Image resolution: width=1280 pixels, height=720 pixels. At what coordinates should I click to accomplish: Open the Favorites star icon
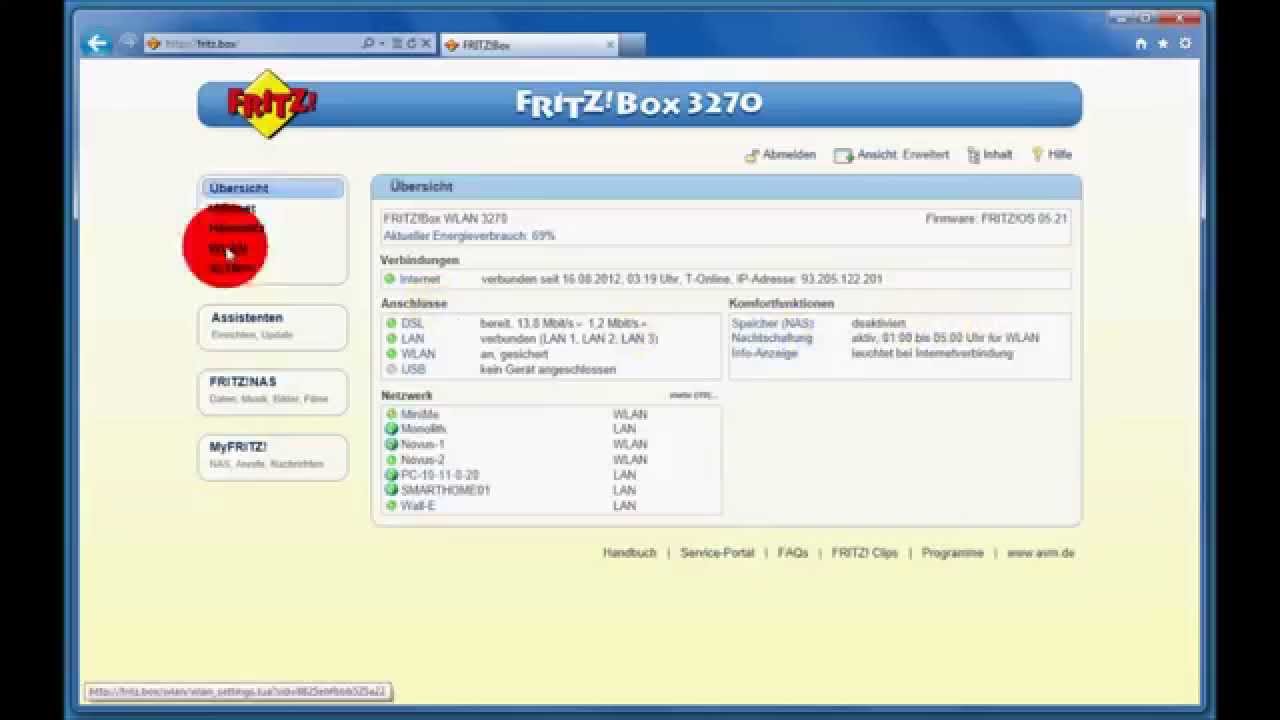(1163, 44)
